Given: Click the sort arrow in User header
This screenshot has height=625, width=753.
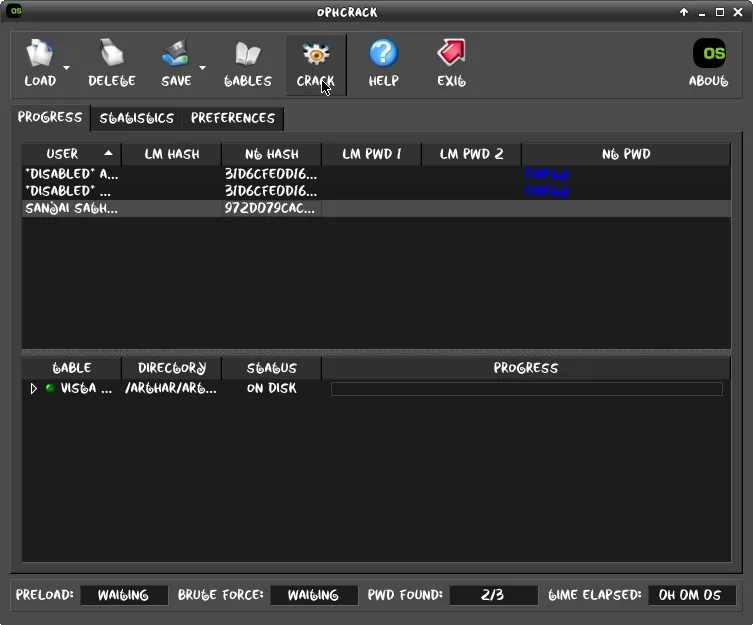Looking at the screenshot, I should (109, 153).
